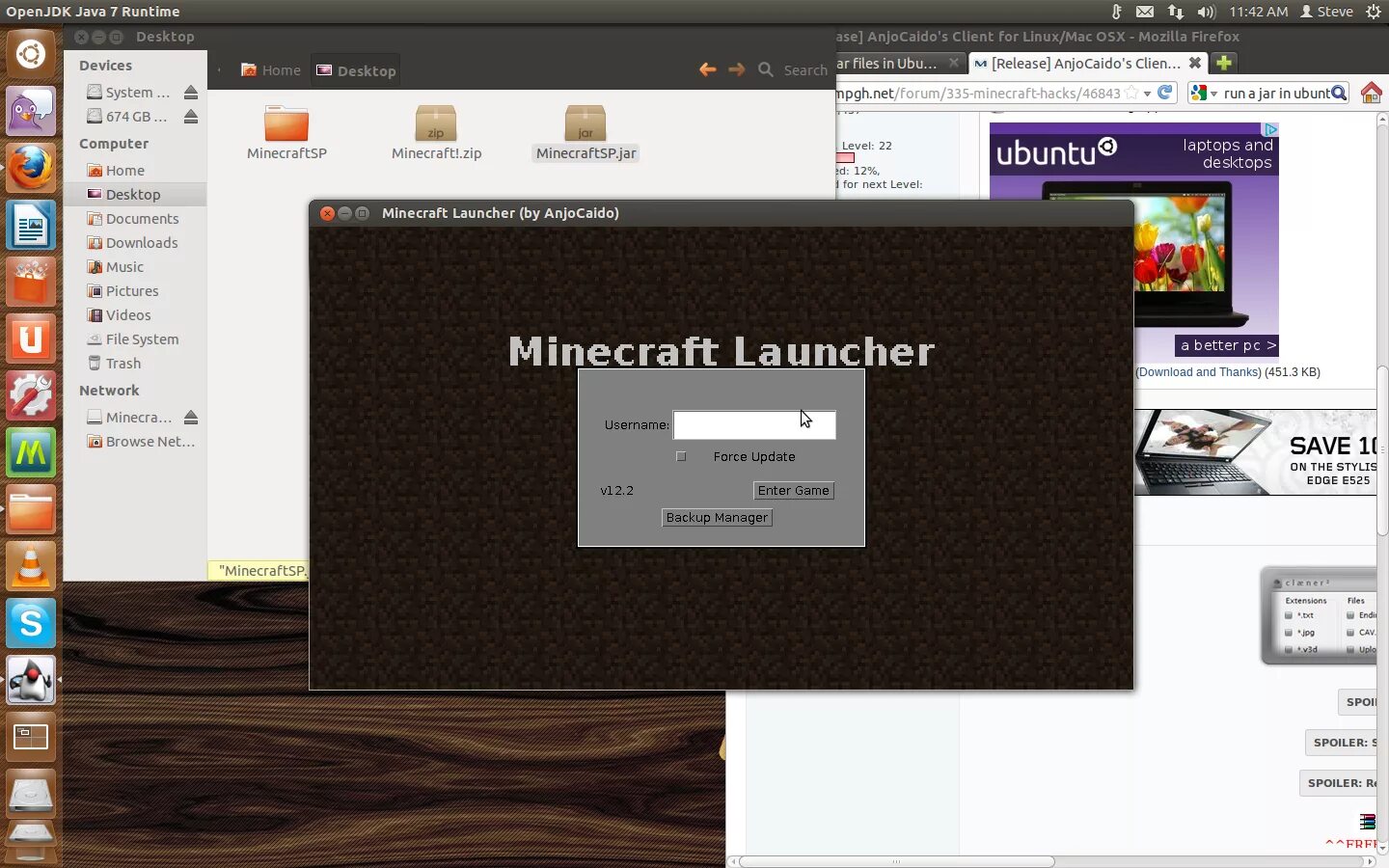Viewport: 1389px width, 868px height.
Task: Open the Workspace Switcher launcher icon
Action: pos(31,737)
